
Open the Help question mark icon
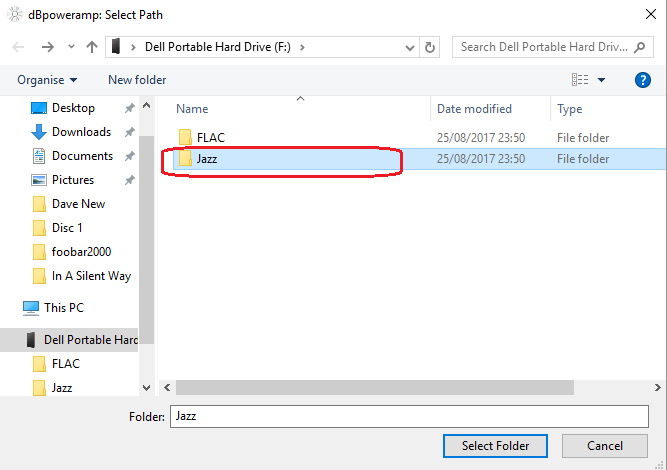[643, 80]
